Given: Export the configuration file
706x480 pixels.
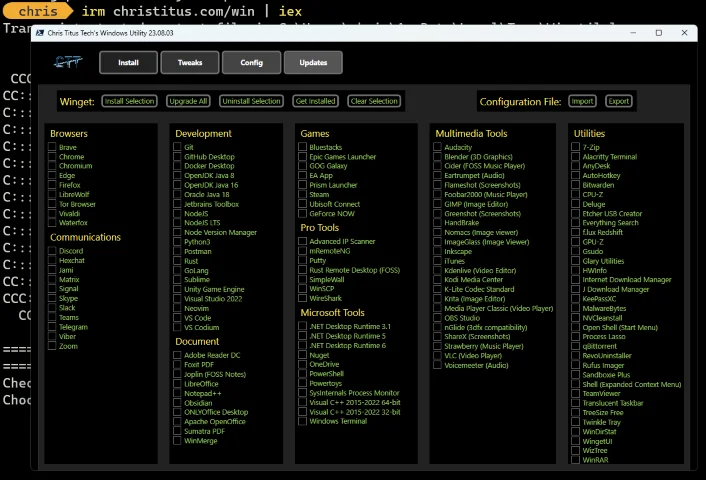Looking at the screenshot, I should coord(619,101).
